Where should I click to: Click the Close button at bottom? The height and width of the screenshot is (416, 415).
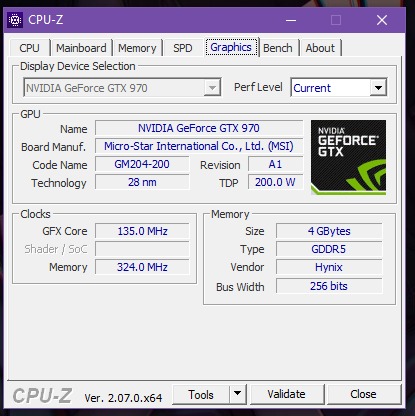(363, 394)
